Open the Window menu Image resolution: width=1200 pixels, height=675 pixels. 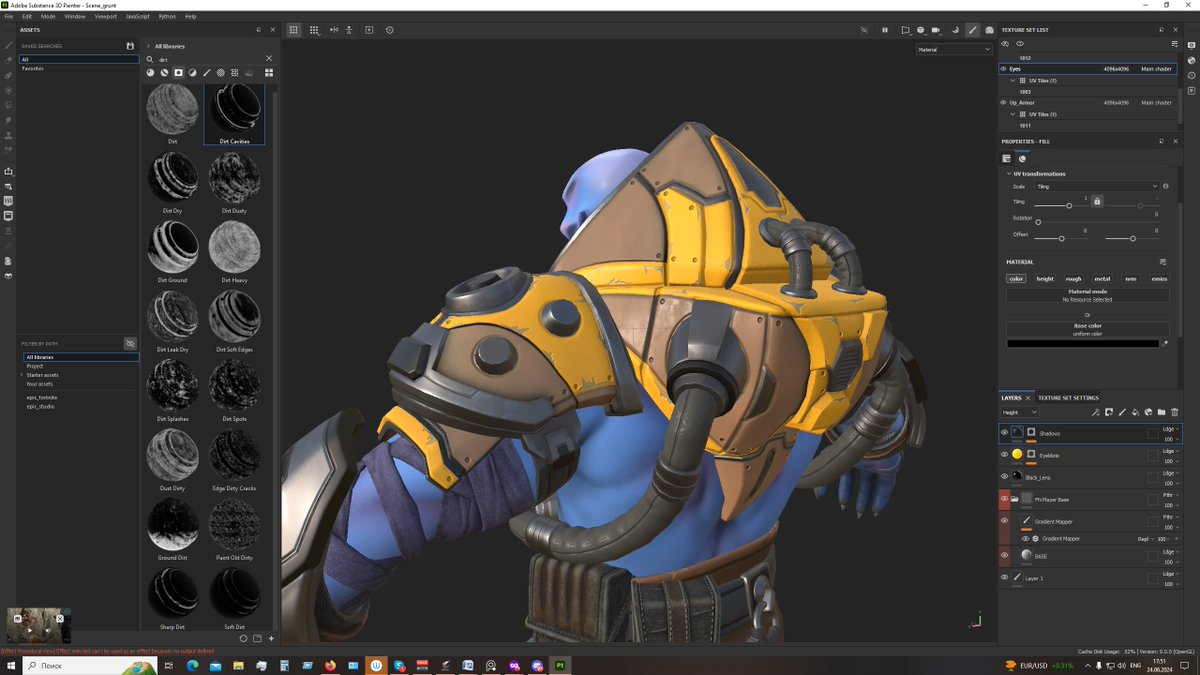[75, 16]
